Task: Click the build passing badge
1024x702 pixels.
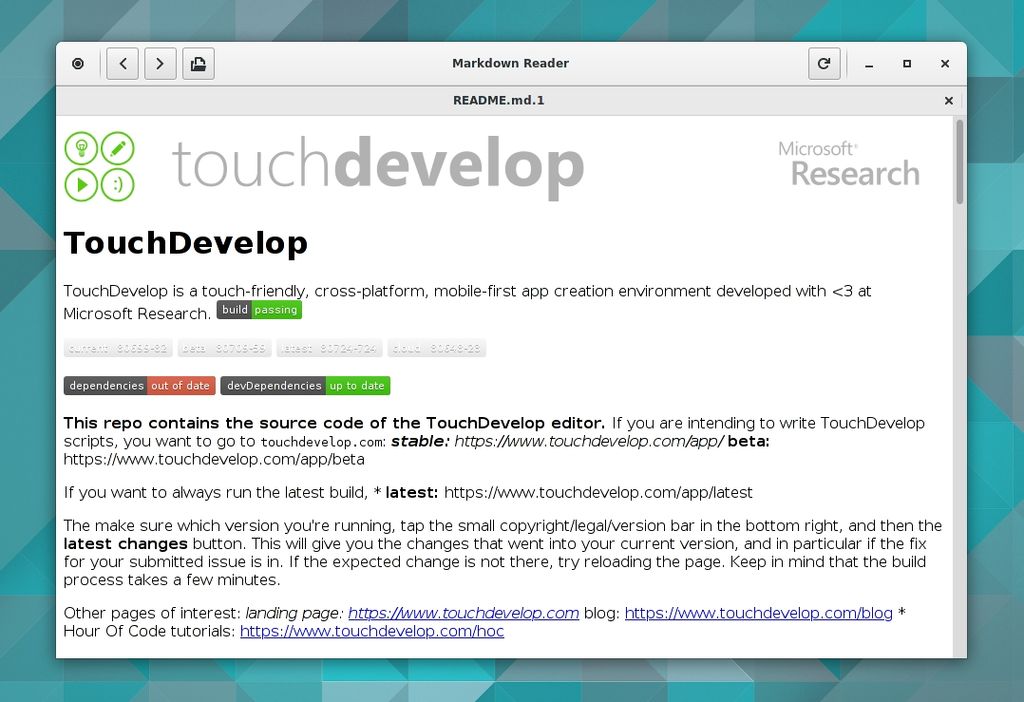Action: pos(259,310)
